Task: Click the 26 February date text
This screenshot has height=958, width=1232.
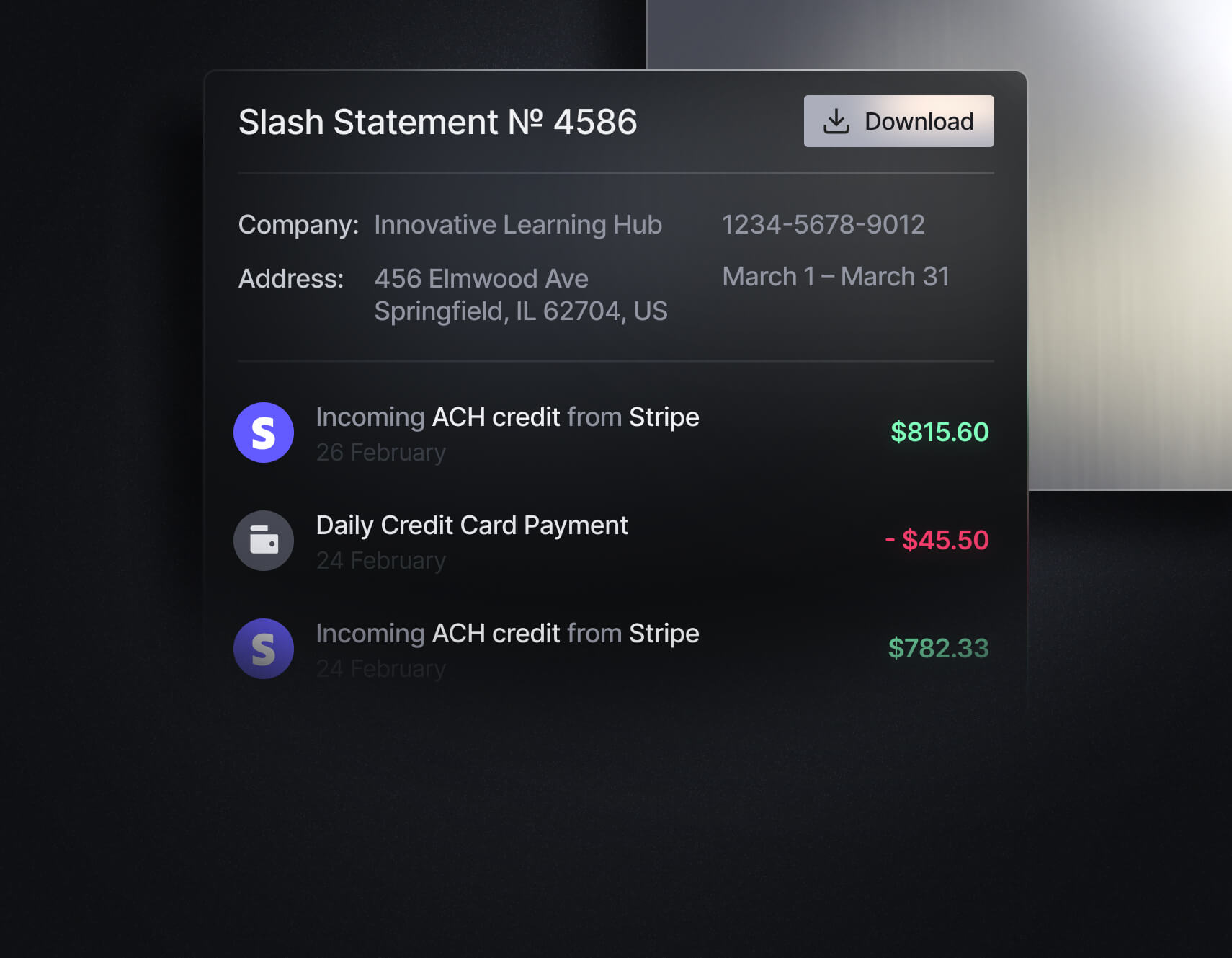Action: (381, 453)
